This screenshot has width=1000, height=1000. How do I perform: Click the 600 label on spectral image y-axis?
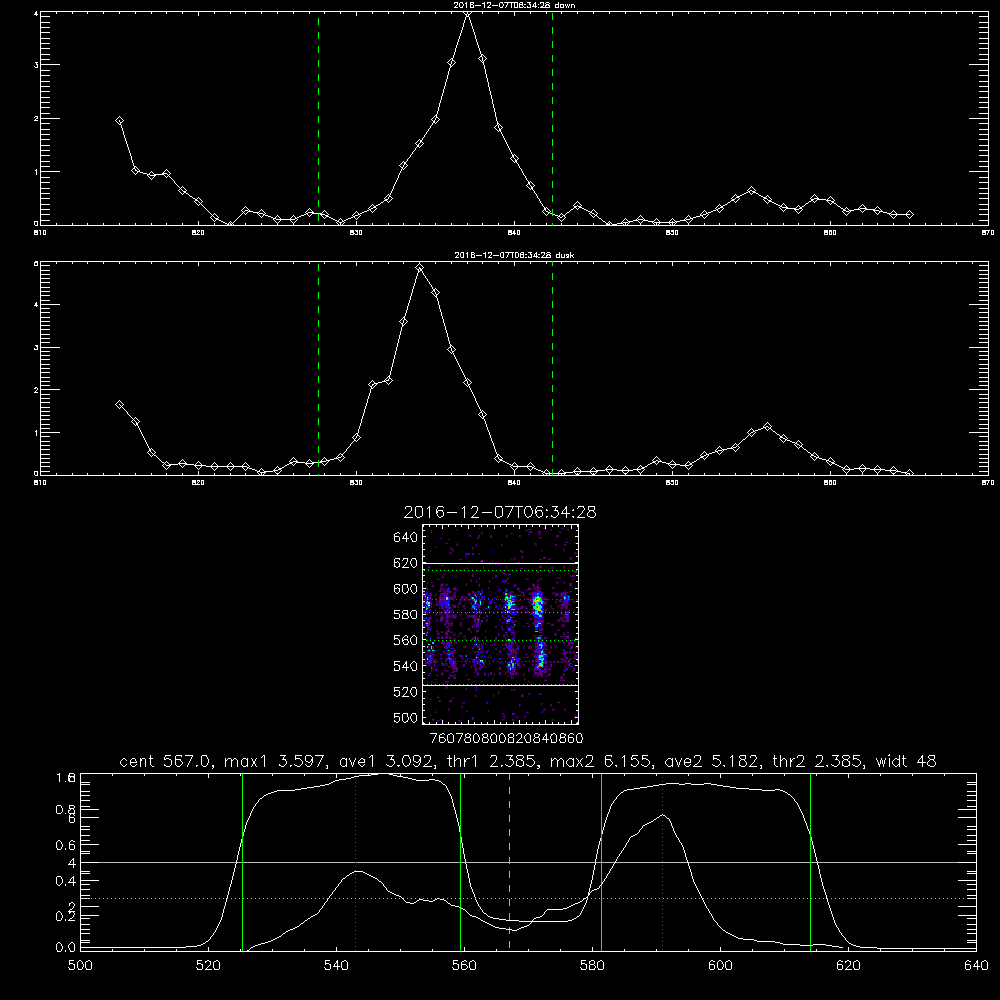[x=405, y=589]
